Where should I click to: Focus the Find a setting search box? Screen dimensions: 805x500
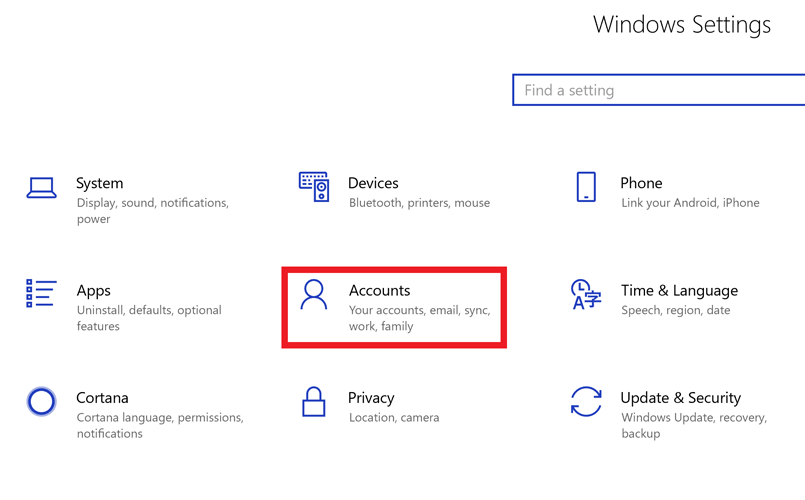pyautogui.click(x=659, y=90)
